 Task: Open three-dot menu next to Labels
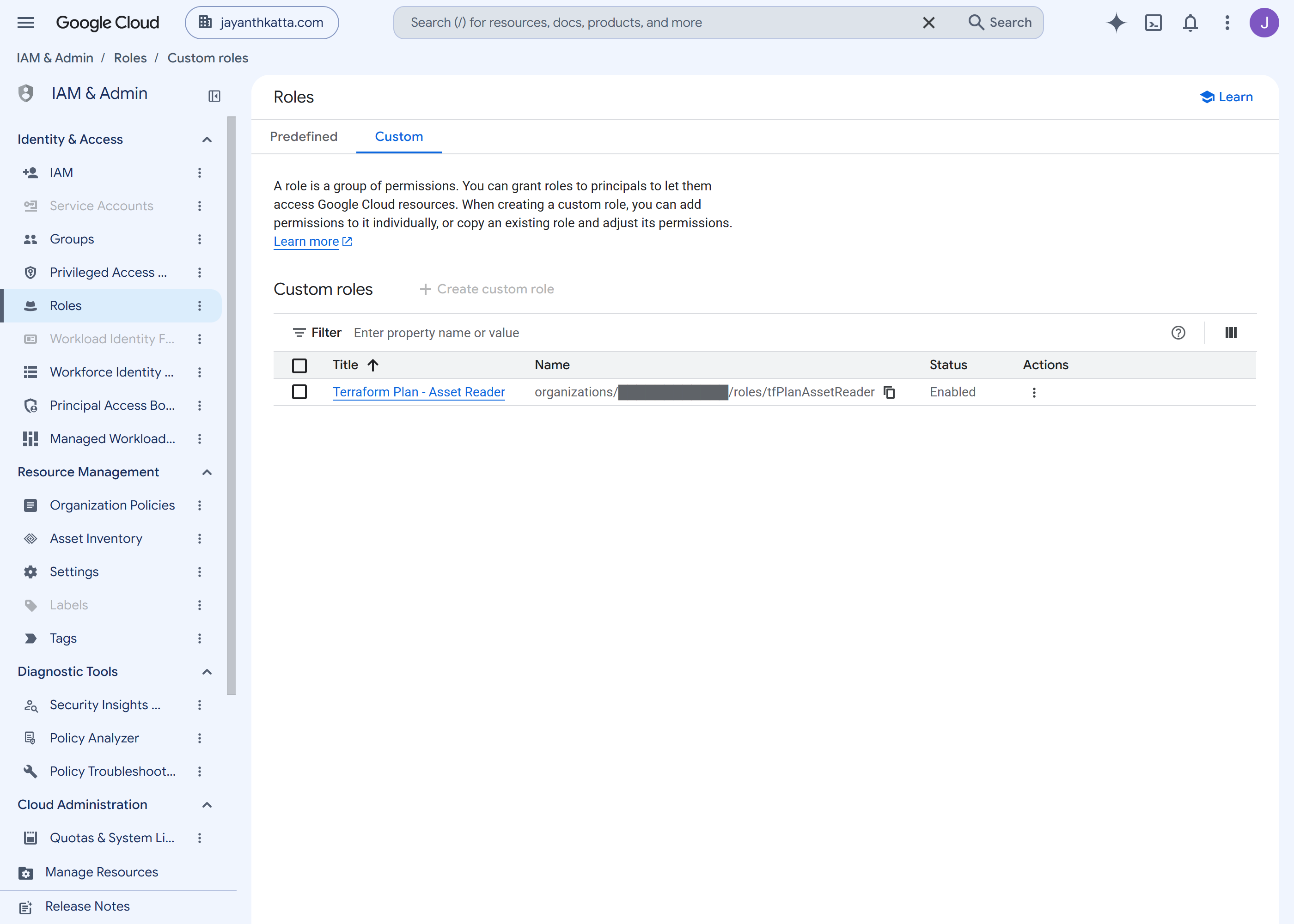(199, 605)
